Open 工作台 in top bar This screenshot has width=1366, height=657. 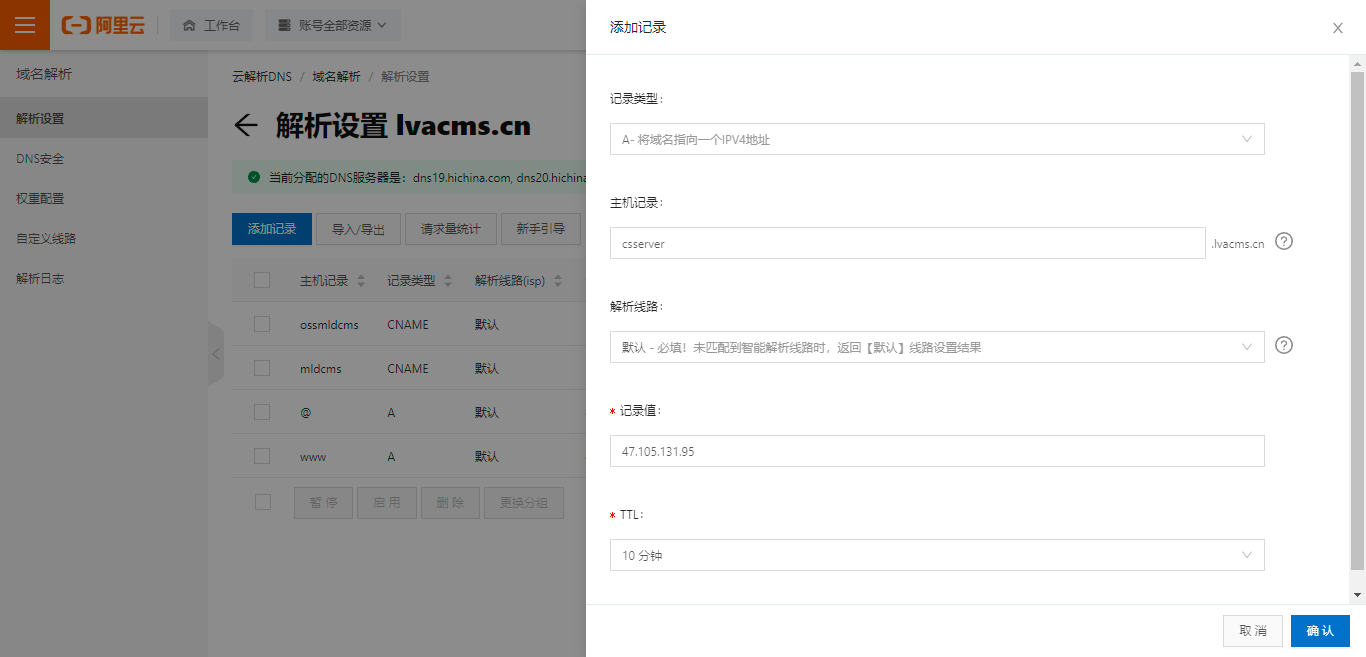[x=212, y=26]
